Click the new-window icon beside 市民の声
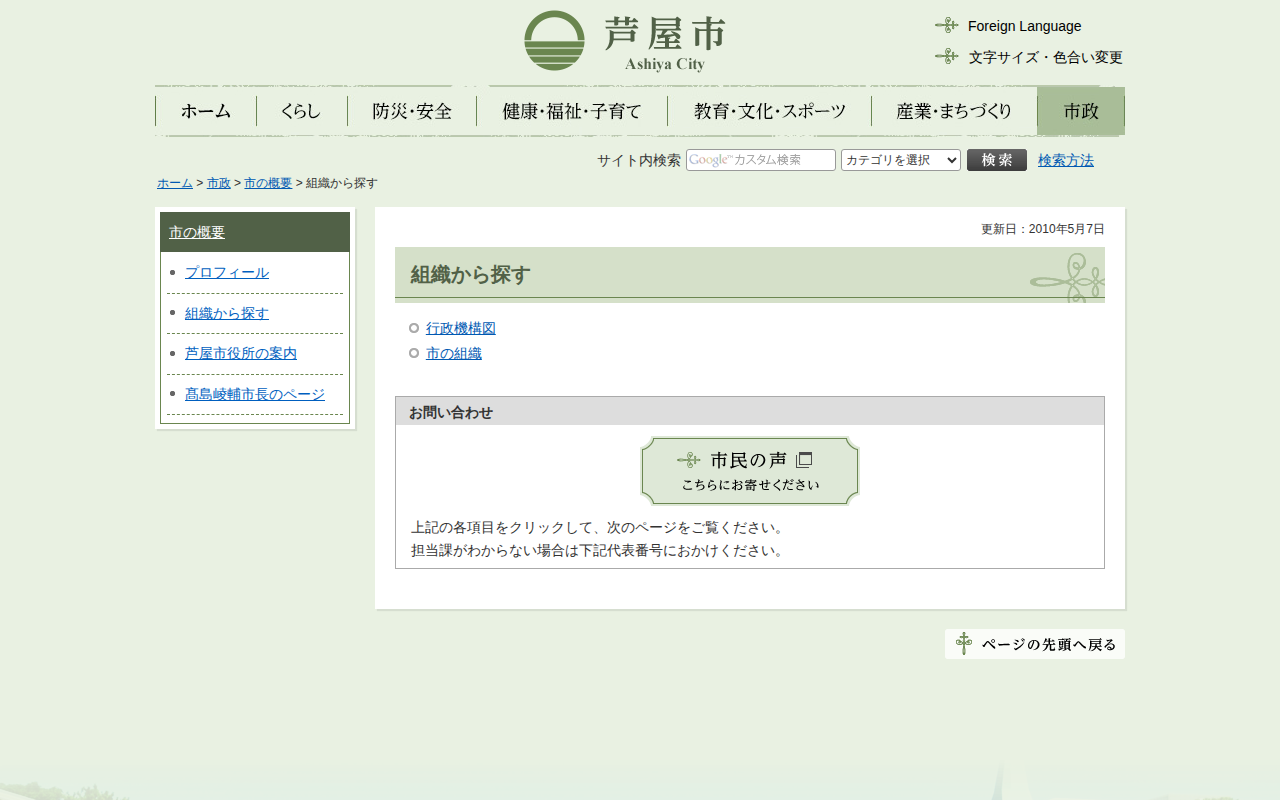1280x800 pixels. [x=804, y=460]
